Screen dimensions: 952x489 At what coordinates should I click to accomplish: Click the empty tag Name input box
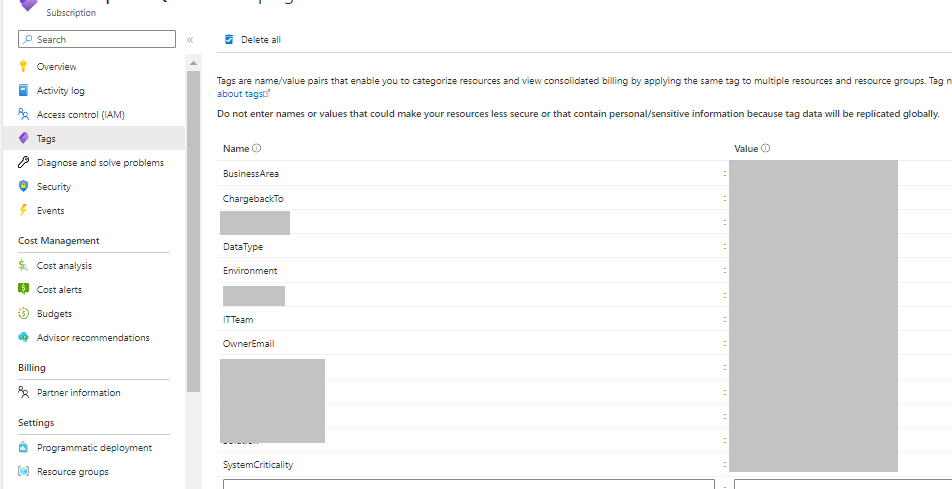[468, 485]
